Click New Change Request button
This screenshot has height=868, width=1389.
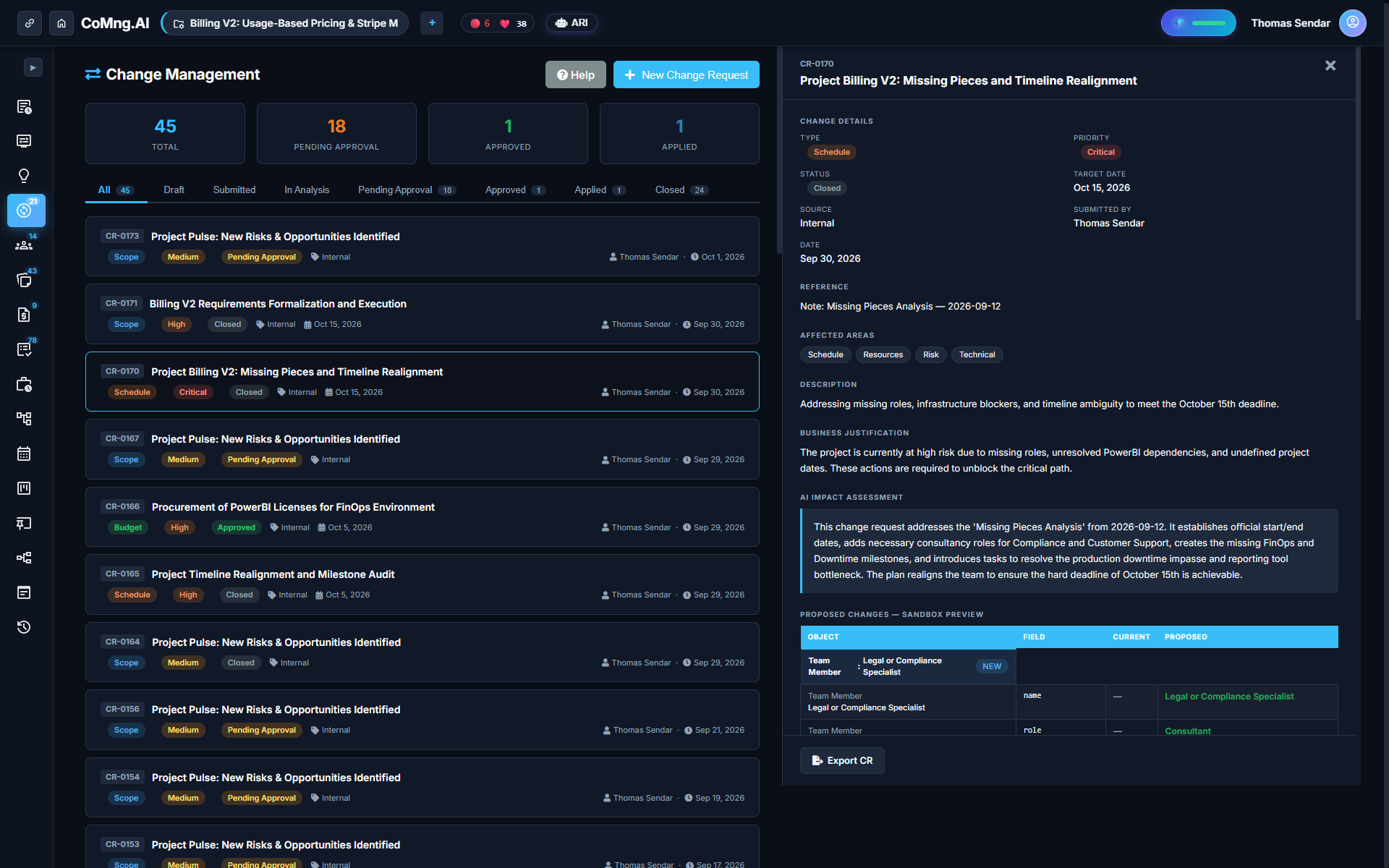click(687, 75)
